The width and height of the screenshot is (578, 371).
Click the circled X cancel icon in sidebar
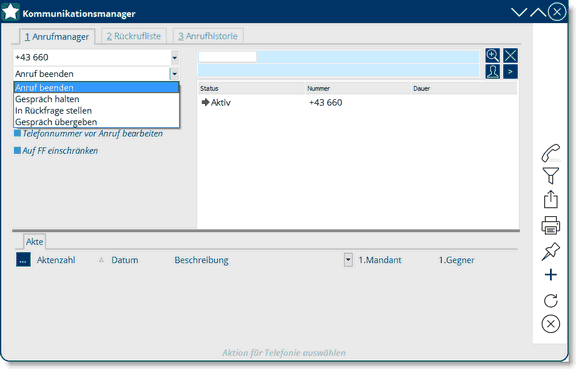[551, 324]
